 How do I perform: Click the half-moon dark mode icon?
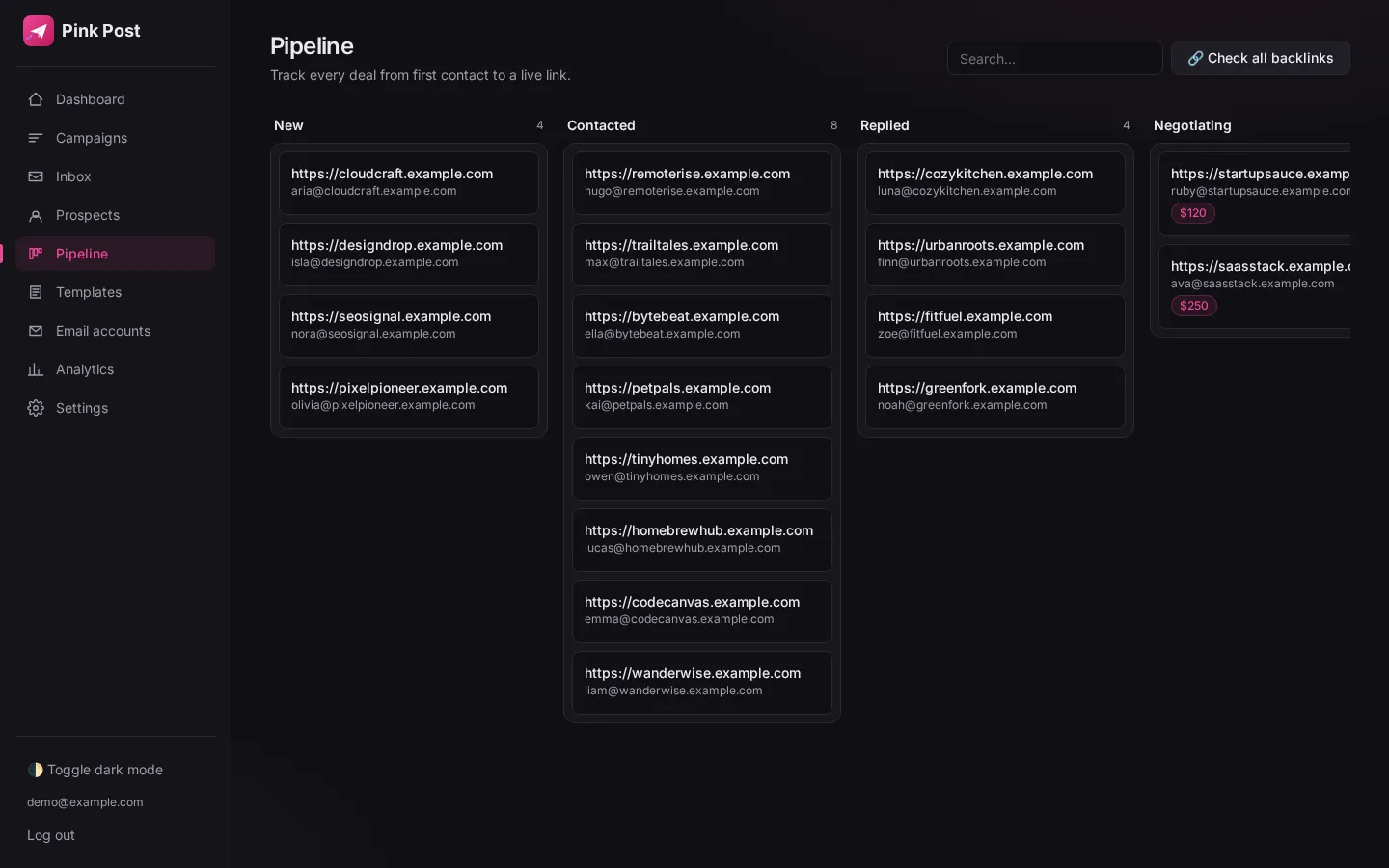(x=36, y=770)
